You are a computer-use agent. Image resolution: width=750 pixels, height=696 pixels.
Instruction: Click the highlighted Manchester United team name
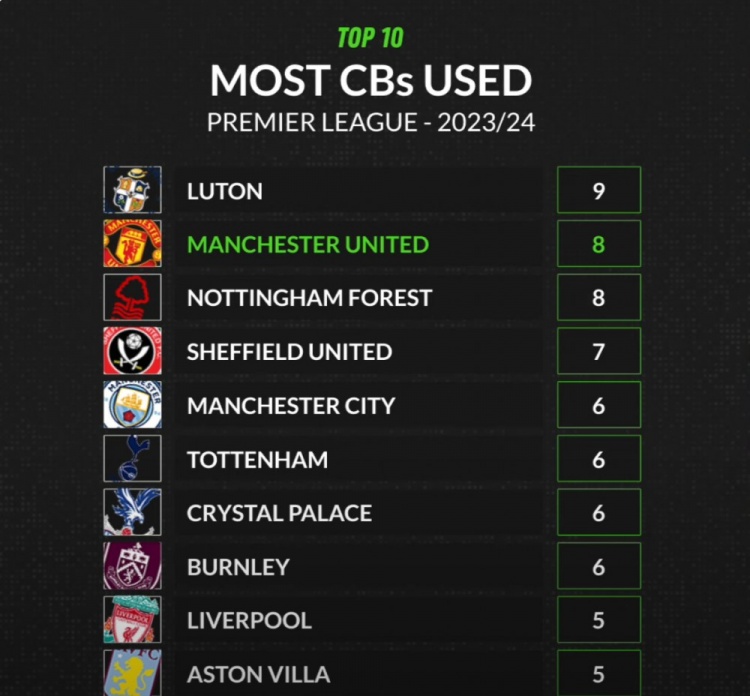coord(308,245)
